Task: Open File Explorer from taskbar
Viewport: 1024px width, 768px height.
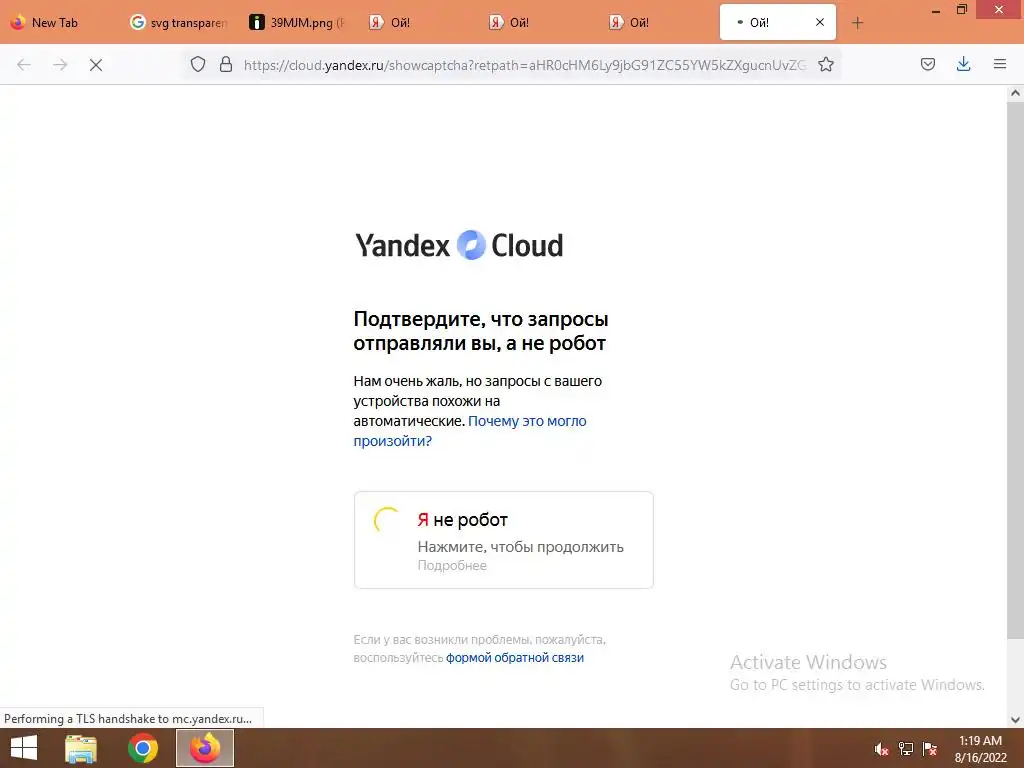Action: [81, 748]
